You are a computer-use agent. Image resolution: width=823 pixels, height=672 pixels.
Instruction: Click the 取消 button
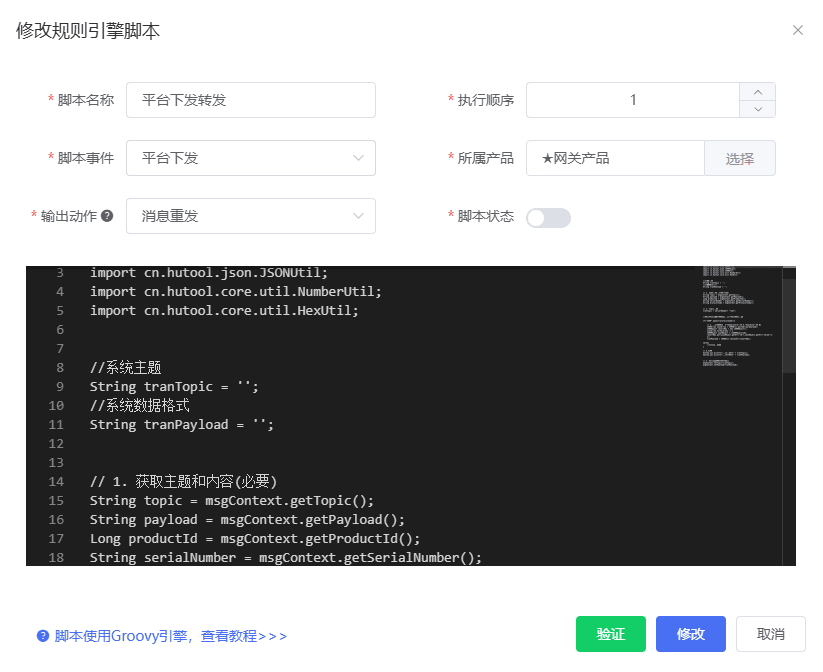(x=771, y=634)
